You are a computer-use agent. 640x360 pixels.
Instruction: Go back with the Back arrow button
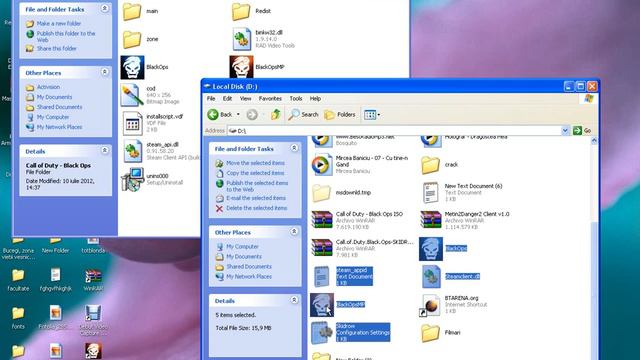(x=220, y=115)
